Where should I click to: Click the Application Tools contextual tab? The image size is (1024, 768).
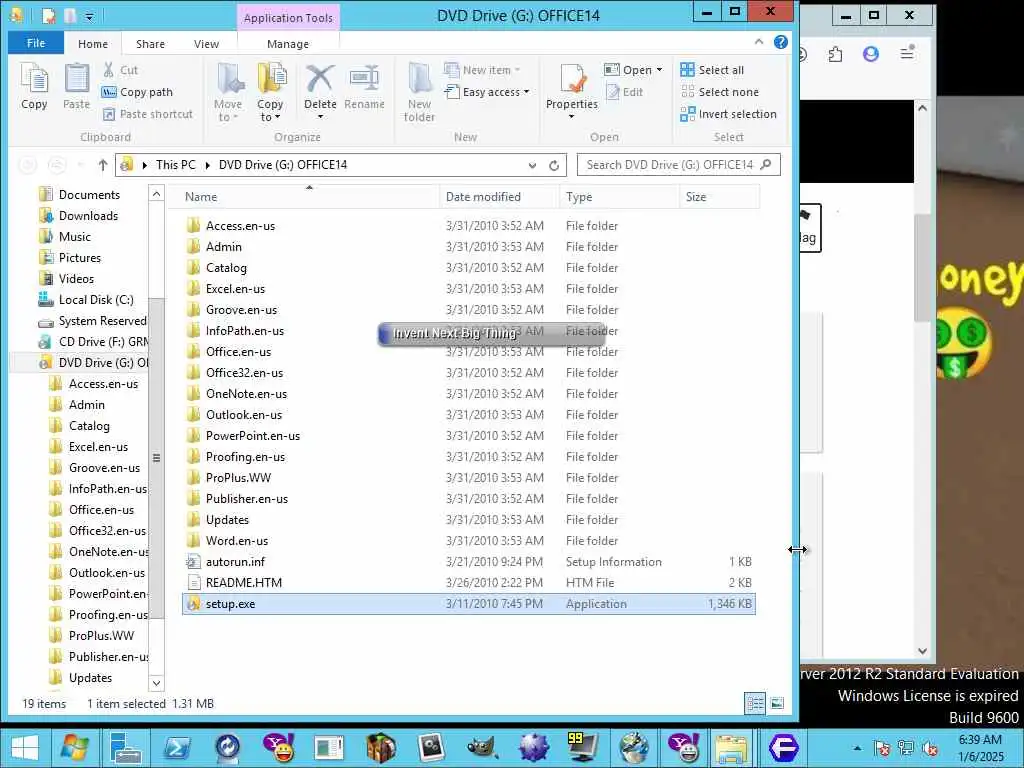coord(288,18)
